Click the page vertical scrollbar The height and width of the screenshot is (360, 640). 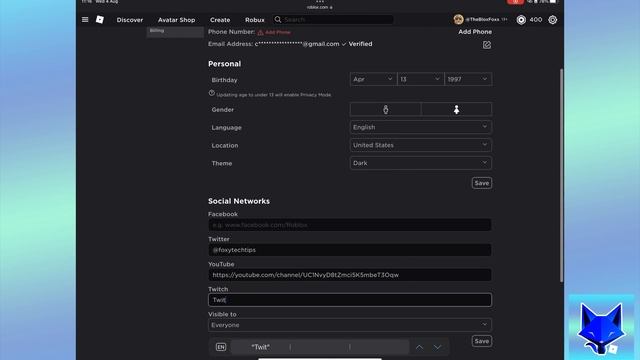(x=562, y=176)
